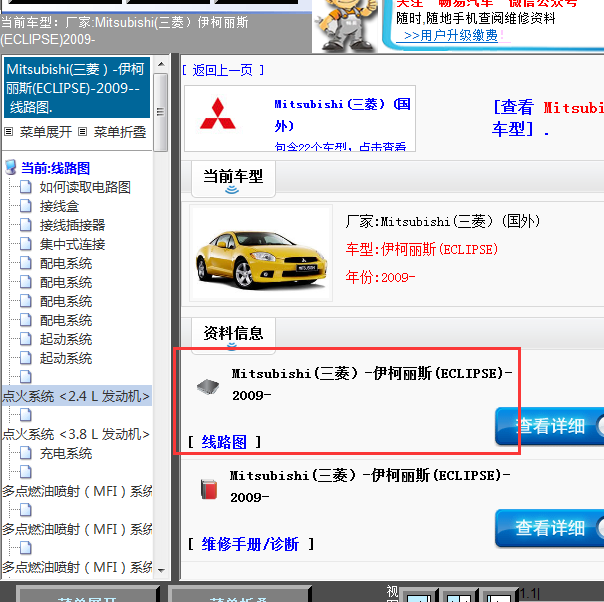Click the gray bar text 当前车型: 厂家:Mitsubishi
Viewport: 604px width, 602px height.
(x=125, y=31)
